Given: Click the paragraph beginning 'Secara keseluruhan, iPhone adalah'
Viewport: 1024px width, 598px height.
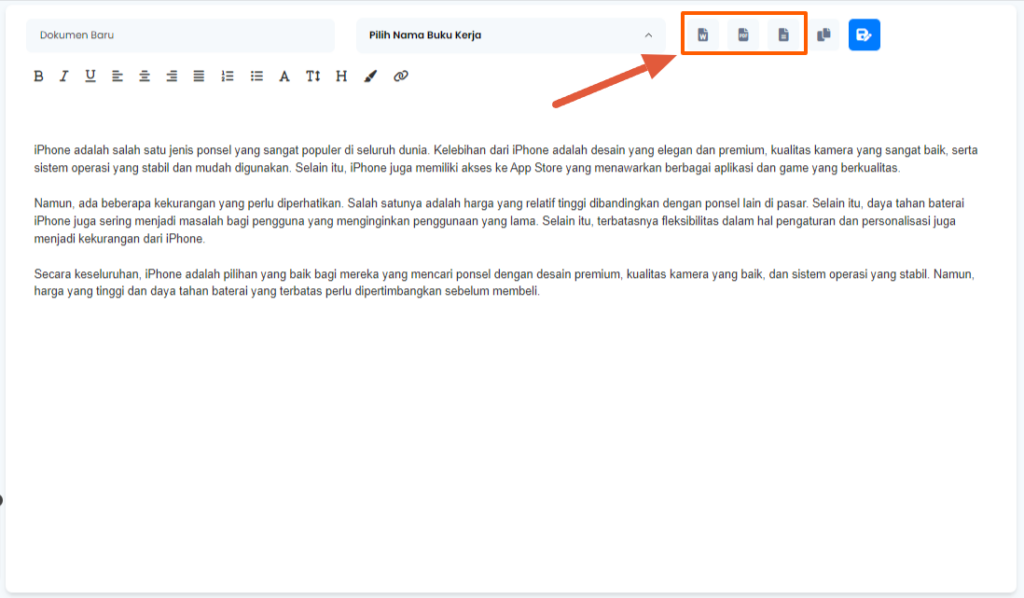Looking at the screenshot, I should [x=504, y=282].
